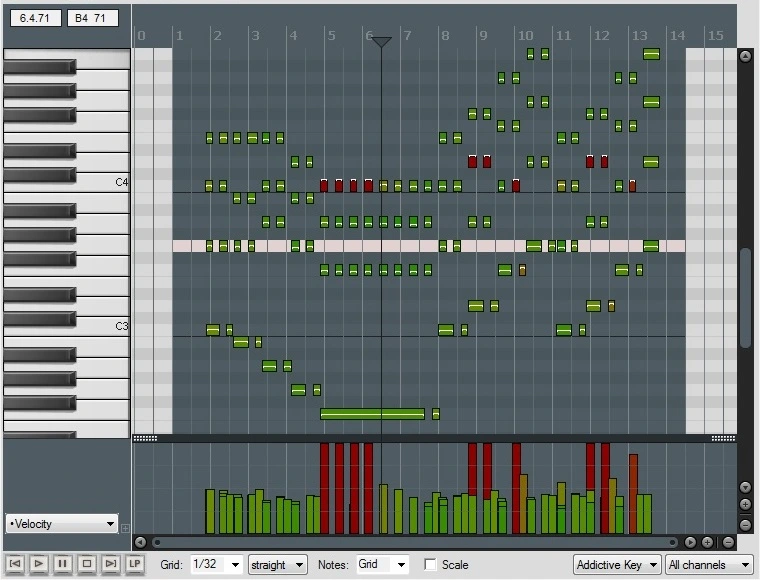
Task: Click bar 9 on the timeline ruler
Action: tap(483, 35)
